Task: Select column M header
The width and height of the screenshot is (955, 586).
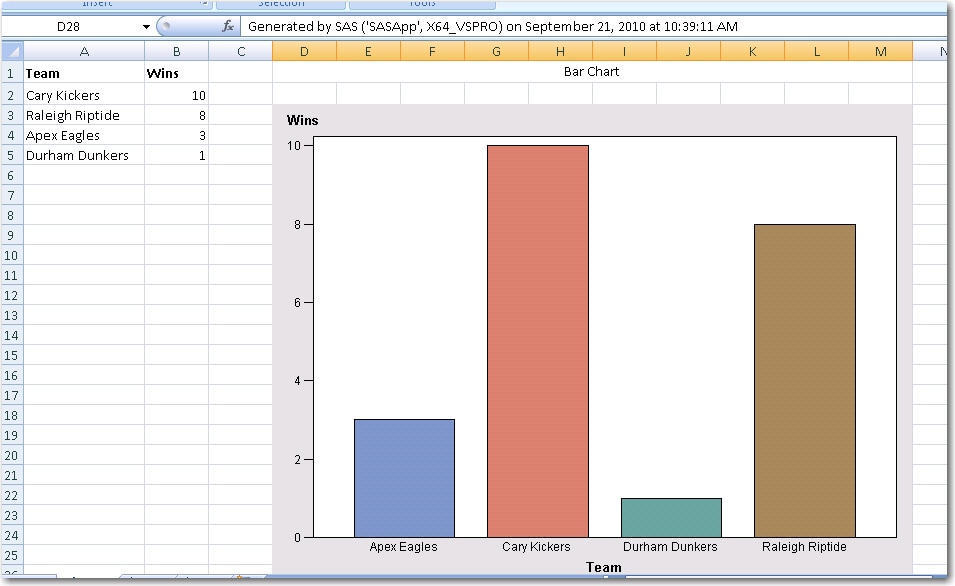Action: pyautogui.click(x=880, y=52)
